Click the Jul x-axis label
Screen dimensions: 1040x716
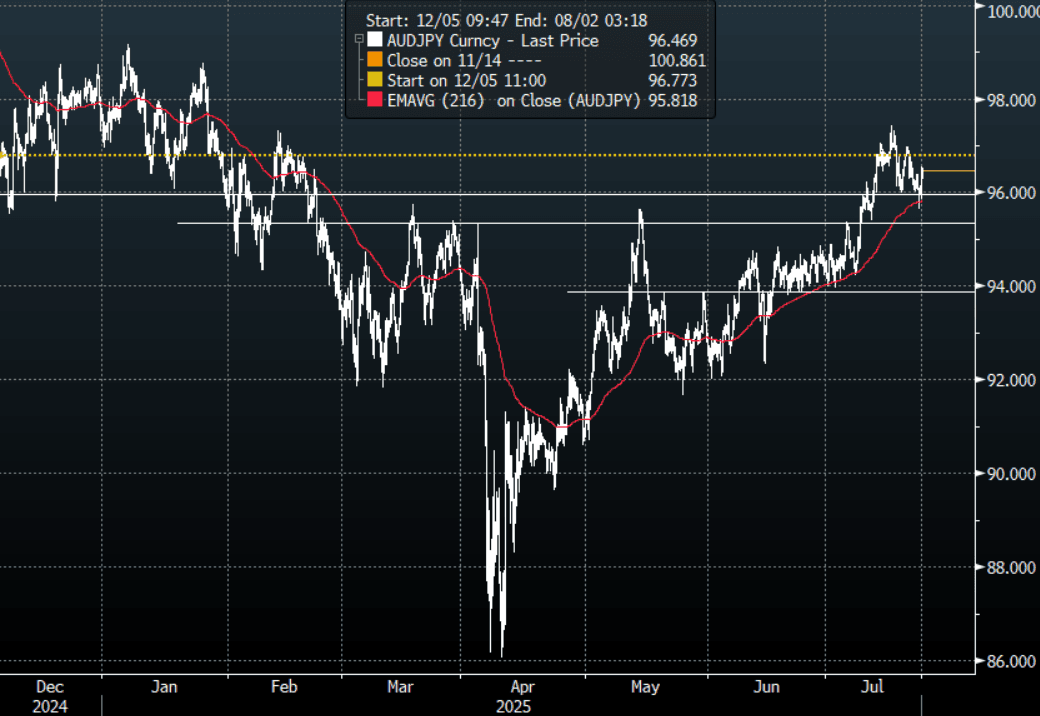pos(872,687)
